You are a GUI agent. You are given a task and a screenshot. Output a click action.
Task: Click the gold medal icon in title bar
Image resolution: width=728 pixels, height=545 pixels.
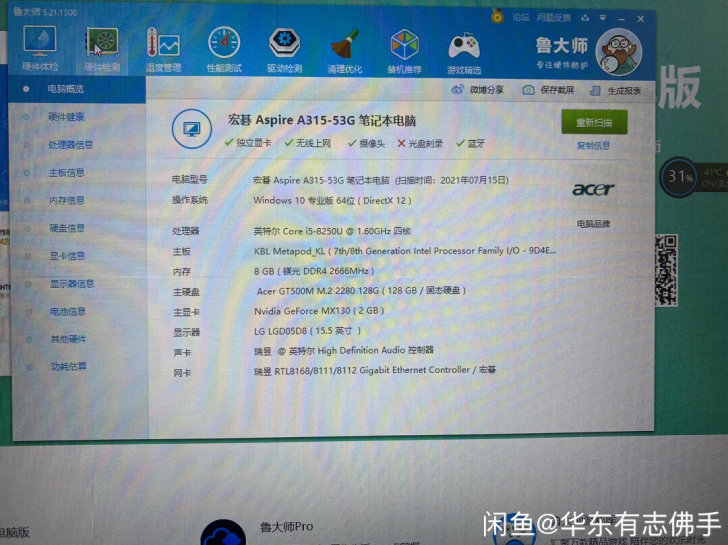tap(497, 17)
